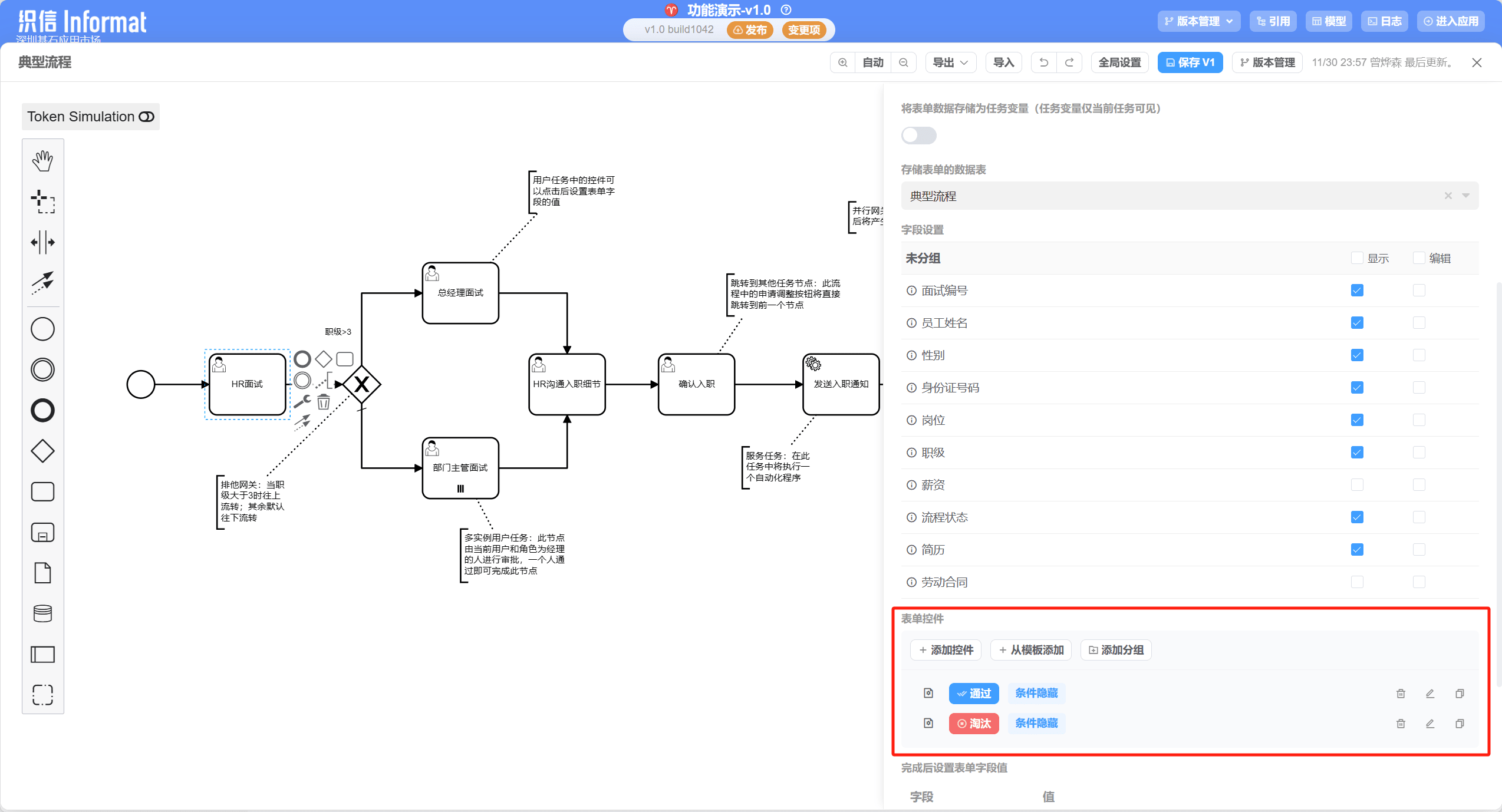
Task: Toggle the Token Simulation switch
Action: 146,117
